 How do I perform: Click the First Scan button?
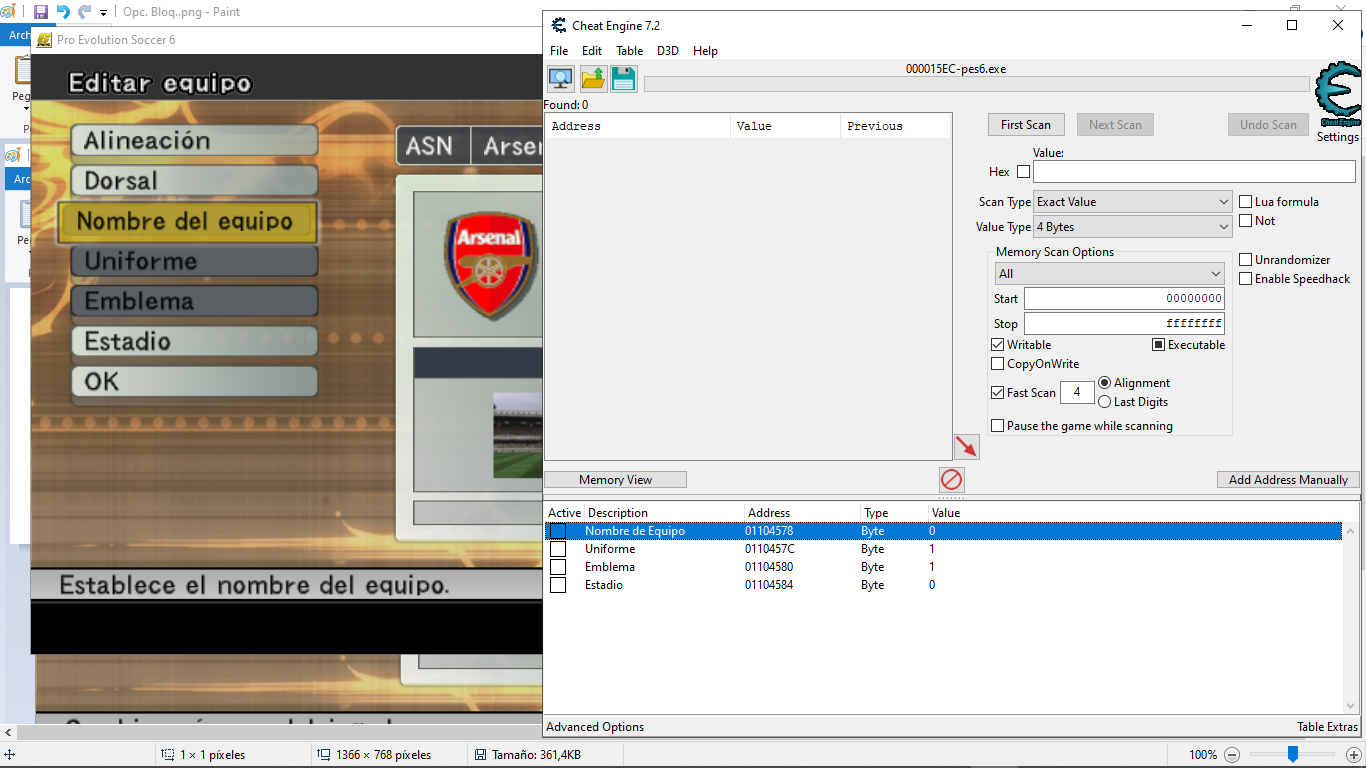pyautogui.click(x=1026, y=125)
